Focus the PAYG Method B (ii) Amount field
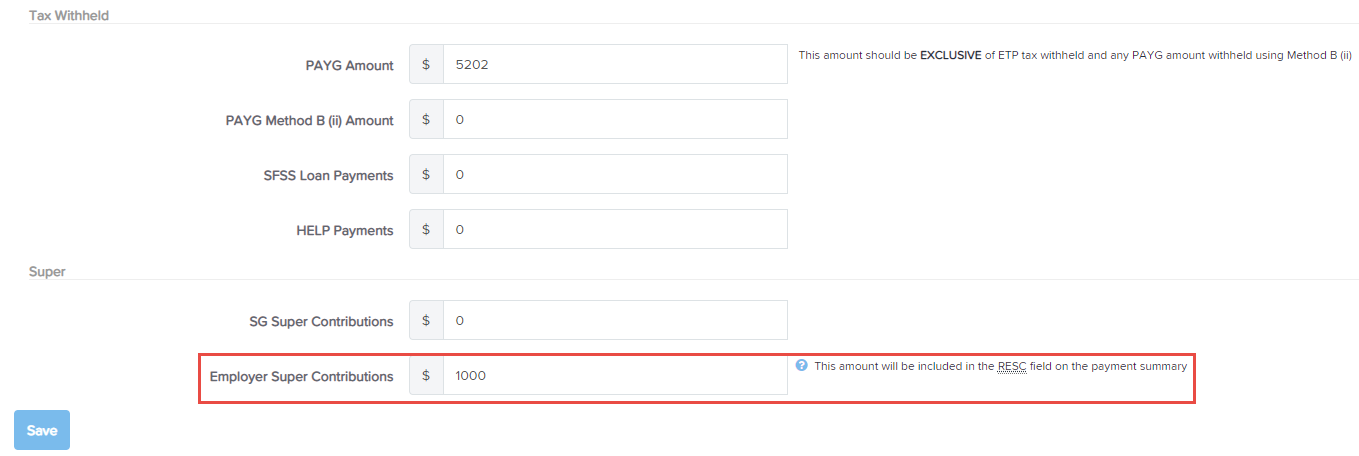 pos(615,119)
